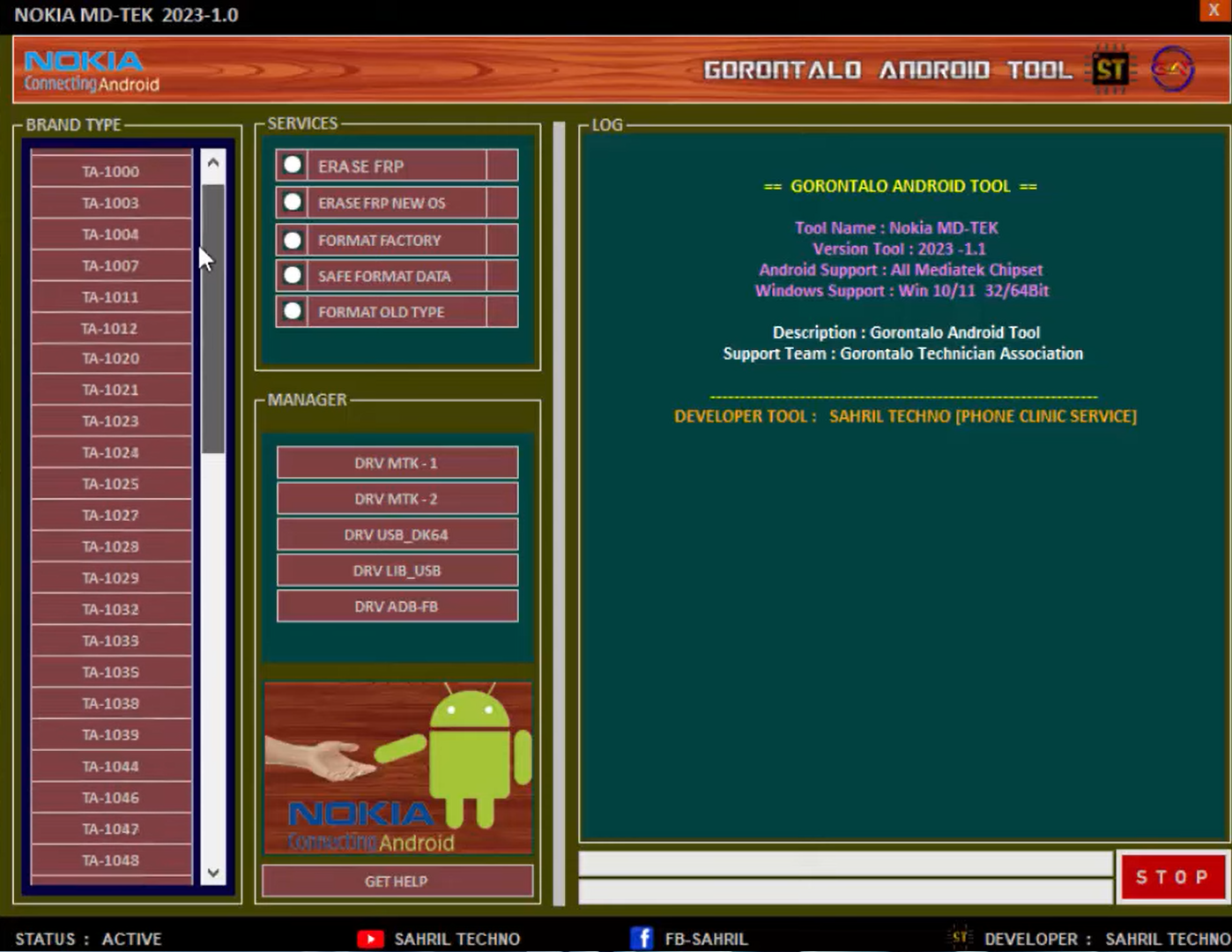This screenshot has width=1232, height=952.
Task: Select model TA-1046
Action: pos(111,798)
